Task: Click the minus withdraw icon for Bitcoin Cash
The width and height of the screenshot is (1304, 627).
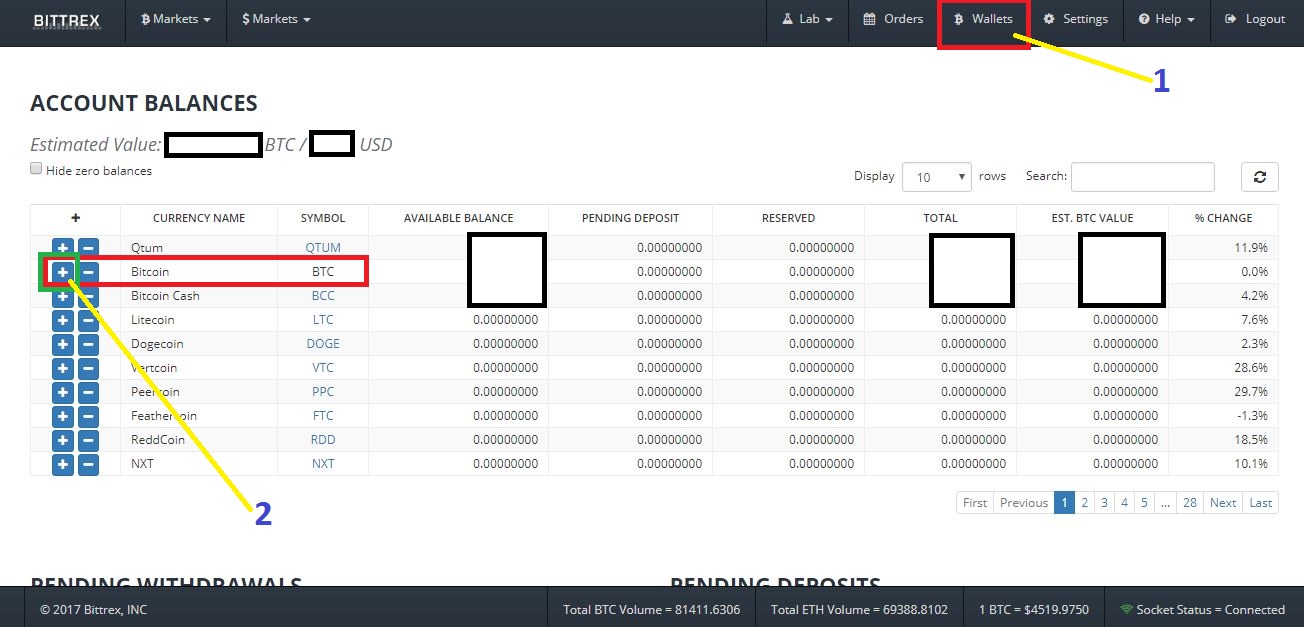Action: tap(88, 296)
